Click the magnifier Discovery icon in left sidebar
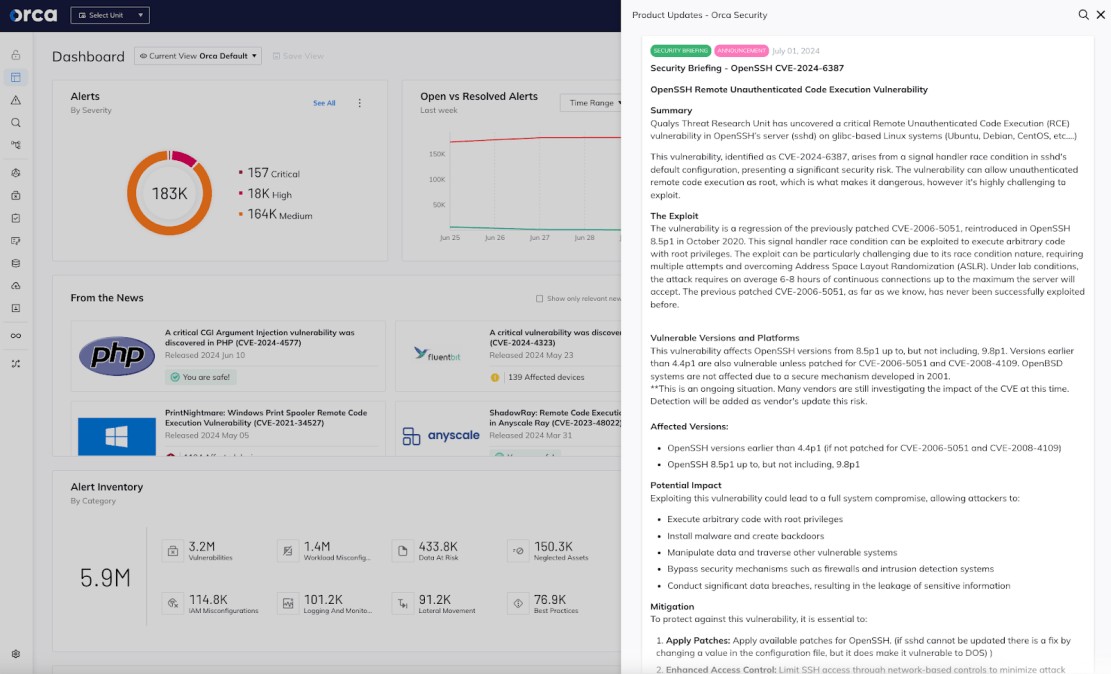Image resolution: width=1111 pixels, height=674 pixels. [15, 123]
